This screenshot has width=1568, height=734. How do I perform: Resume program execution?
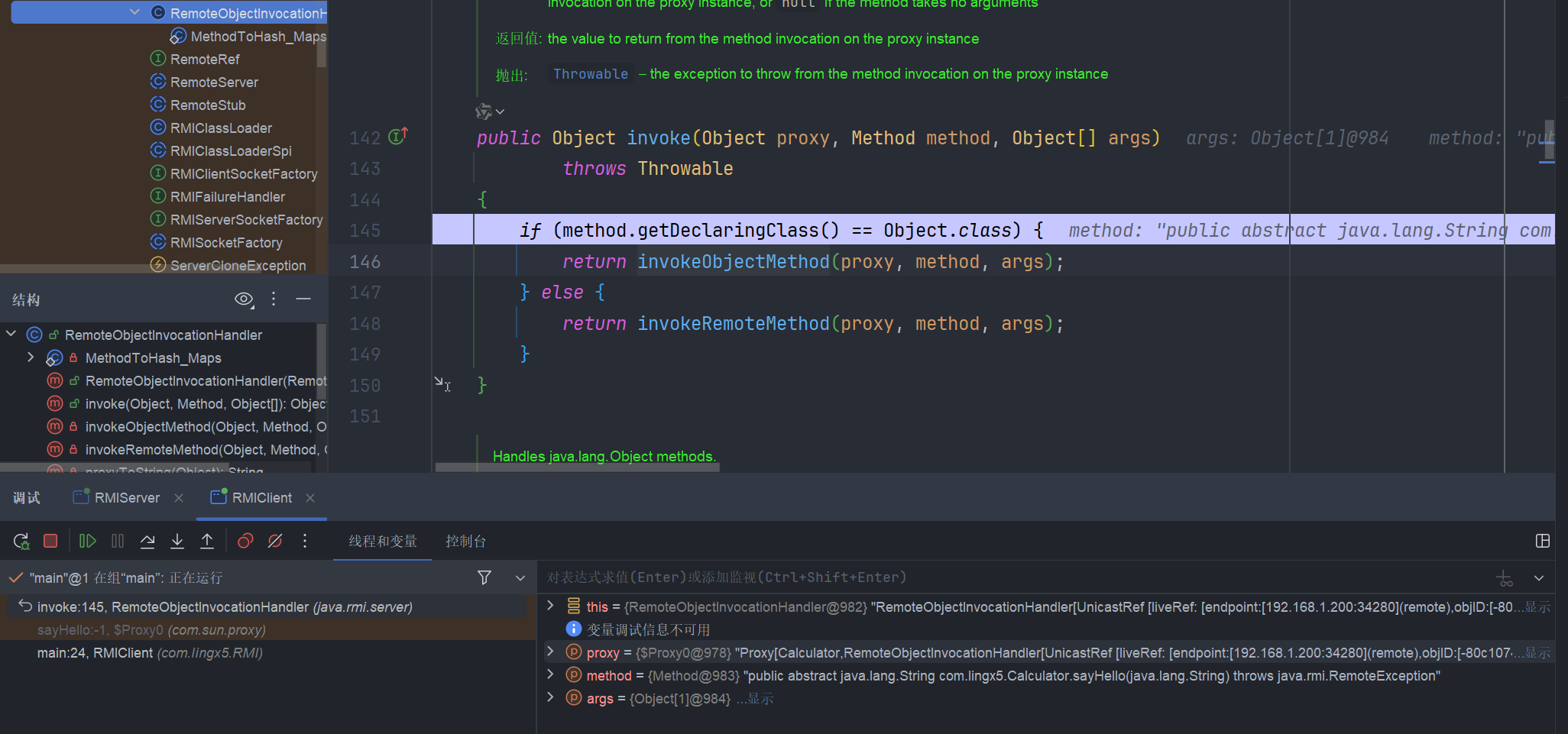tap(88, 542)
